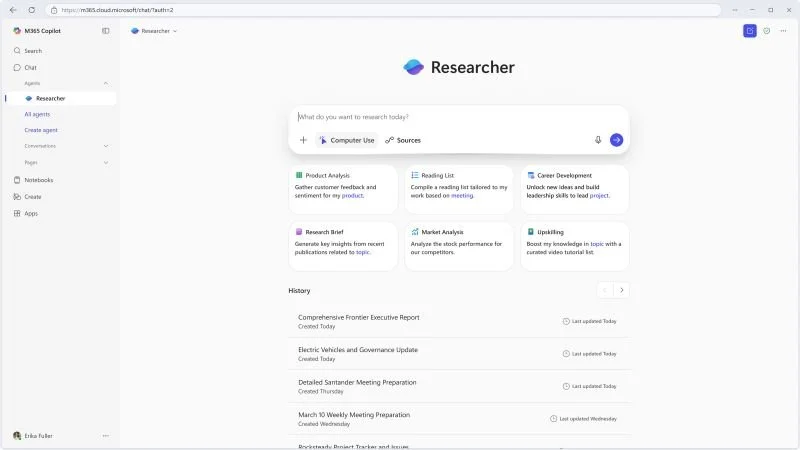Viewport: 800px width, 450px height.
Task: Open the Sources picker
Action: 403,140
